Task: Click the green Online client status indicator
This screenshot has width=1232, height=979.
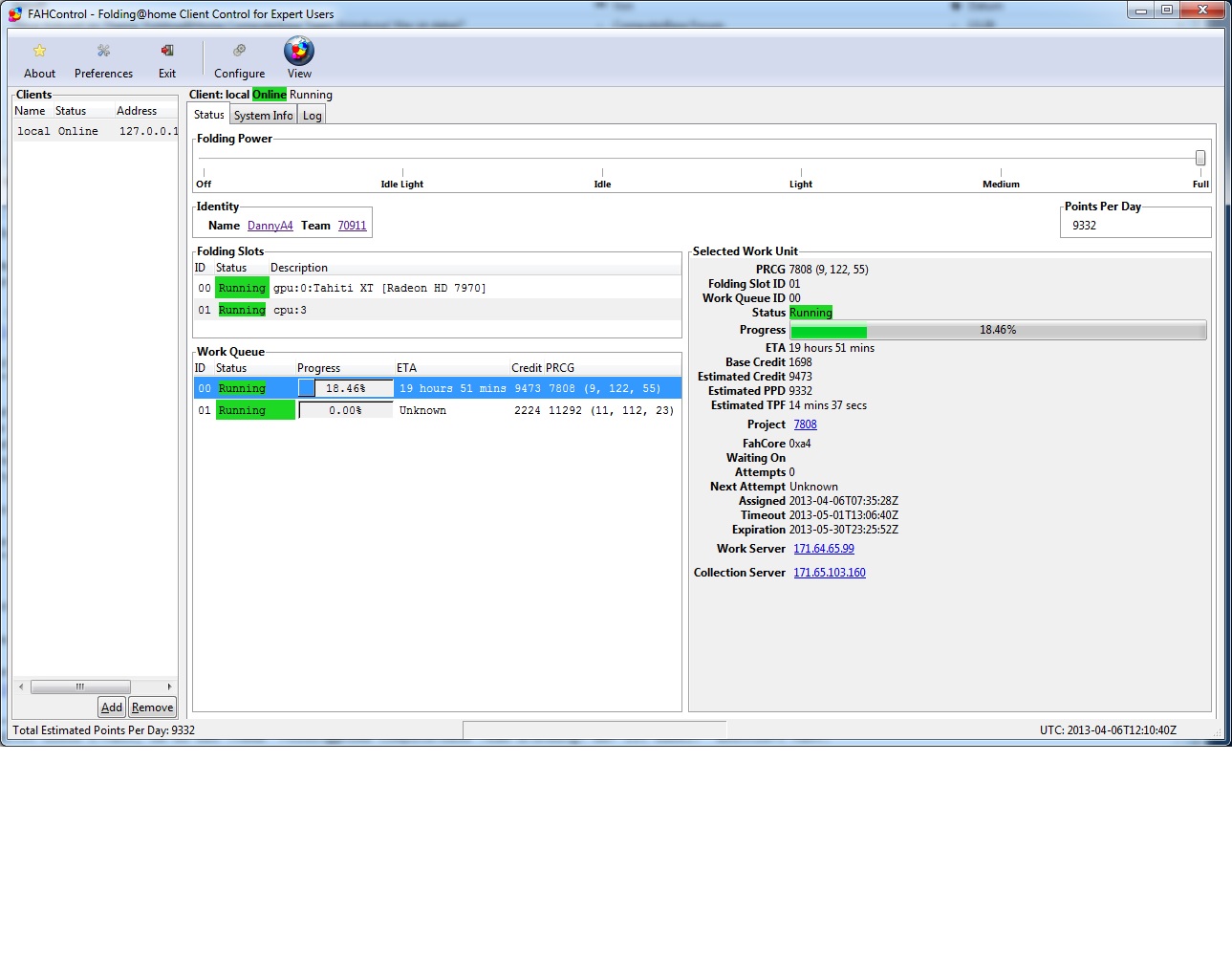Action: tap(270, 95)
